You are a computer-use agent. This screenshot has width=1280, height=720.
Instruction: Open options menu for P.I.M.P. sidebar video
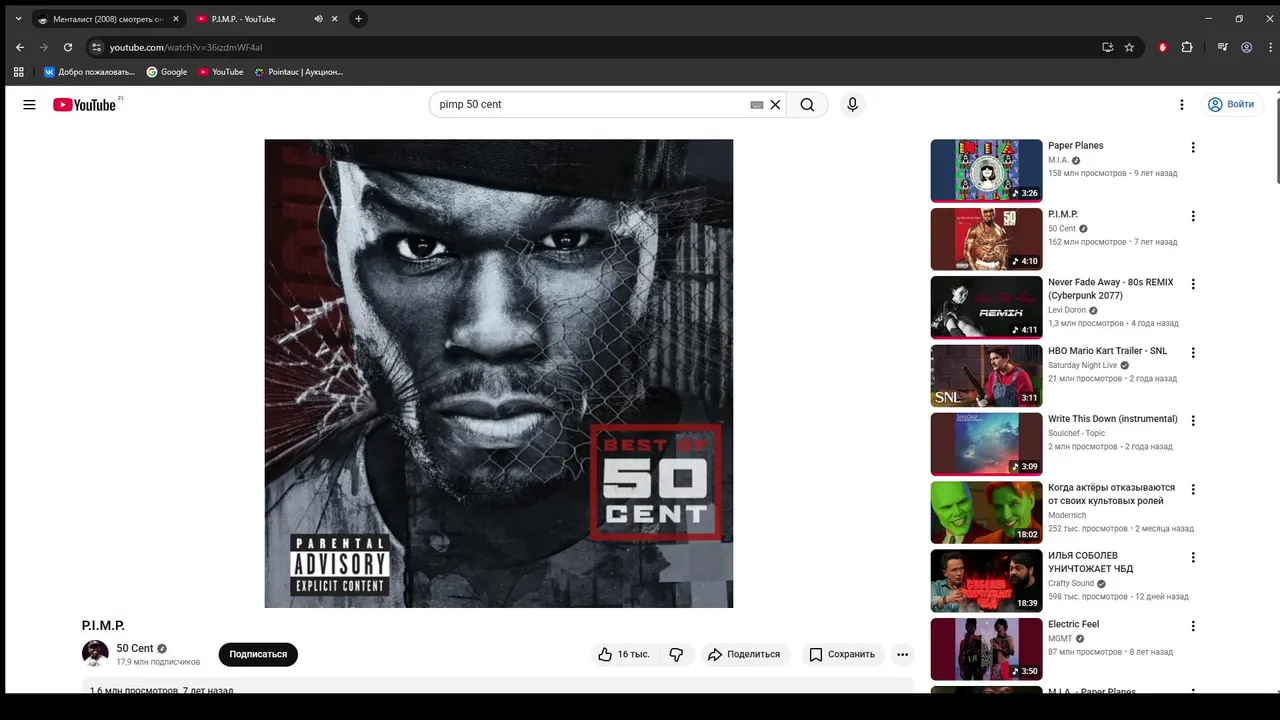coord(1192,216)
